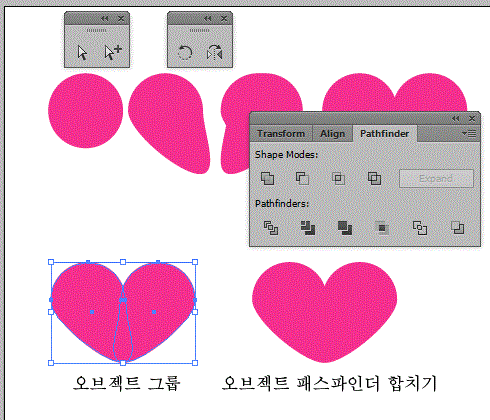
Task: Click the Trim pathfinder icon
Action: pos(308,228)
